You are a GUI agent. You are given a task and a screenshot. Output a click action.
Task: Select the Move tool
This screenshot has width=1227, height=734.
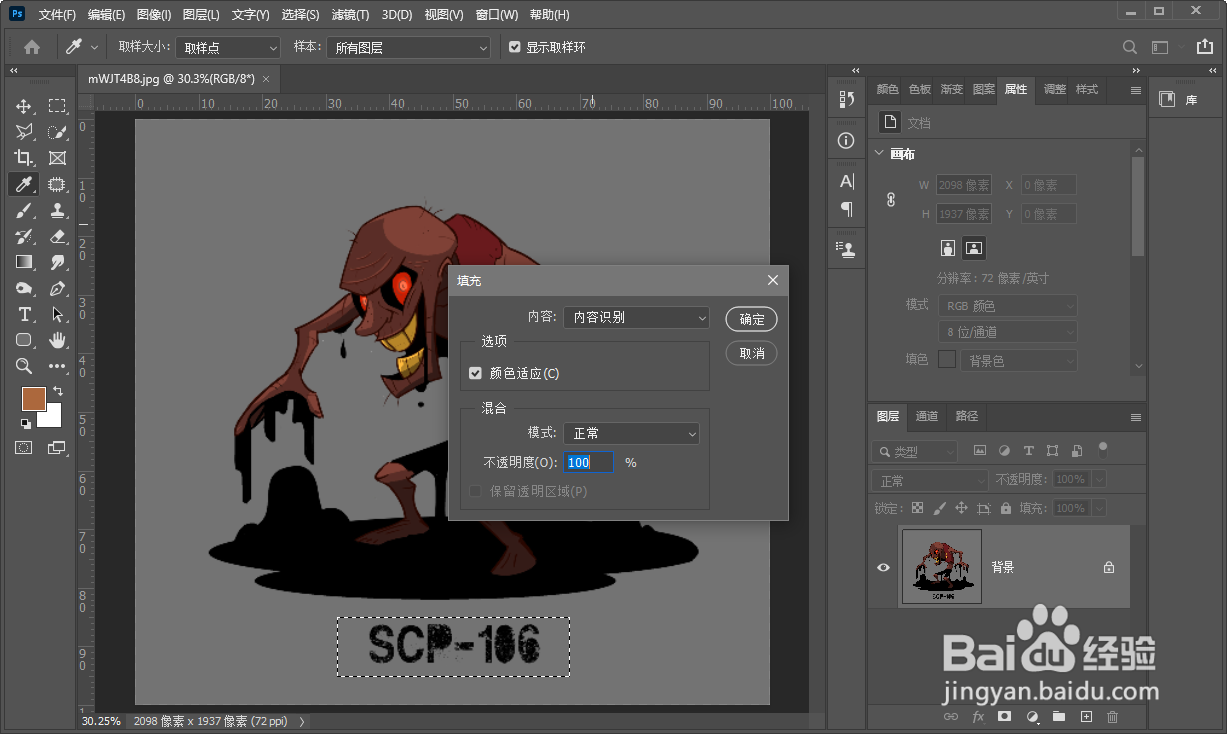coord(24,106)
